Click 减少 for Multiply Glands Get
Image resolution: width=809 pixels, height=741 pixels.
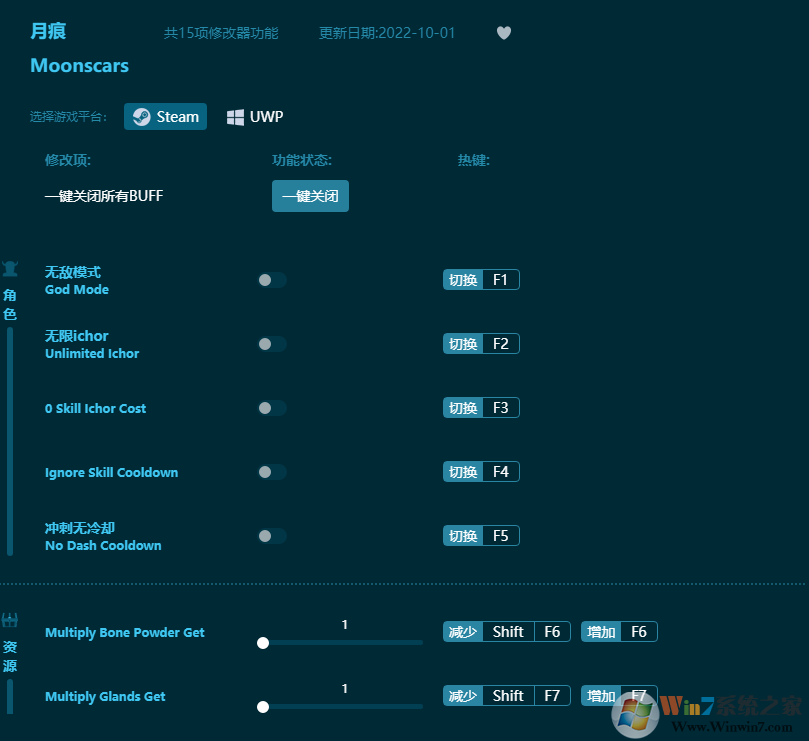pyautogui.click(x=463, y=696)
